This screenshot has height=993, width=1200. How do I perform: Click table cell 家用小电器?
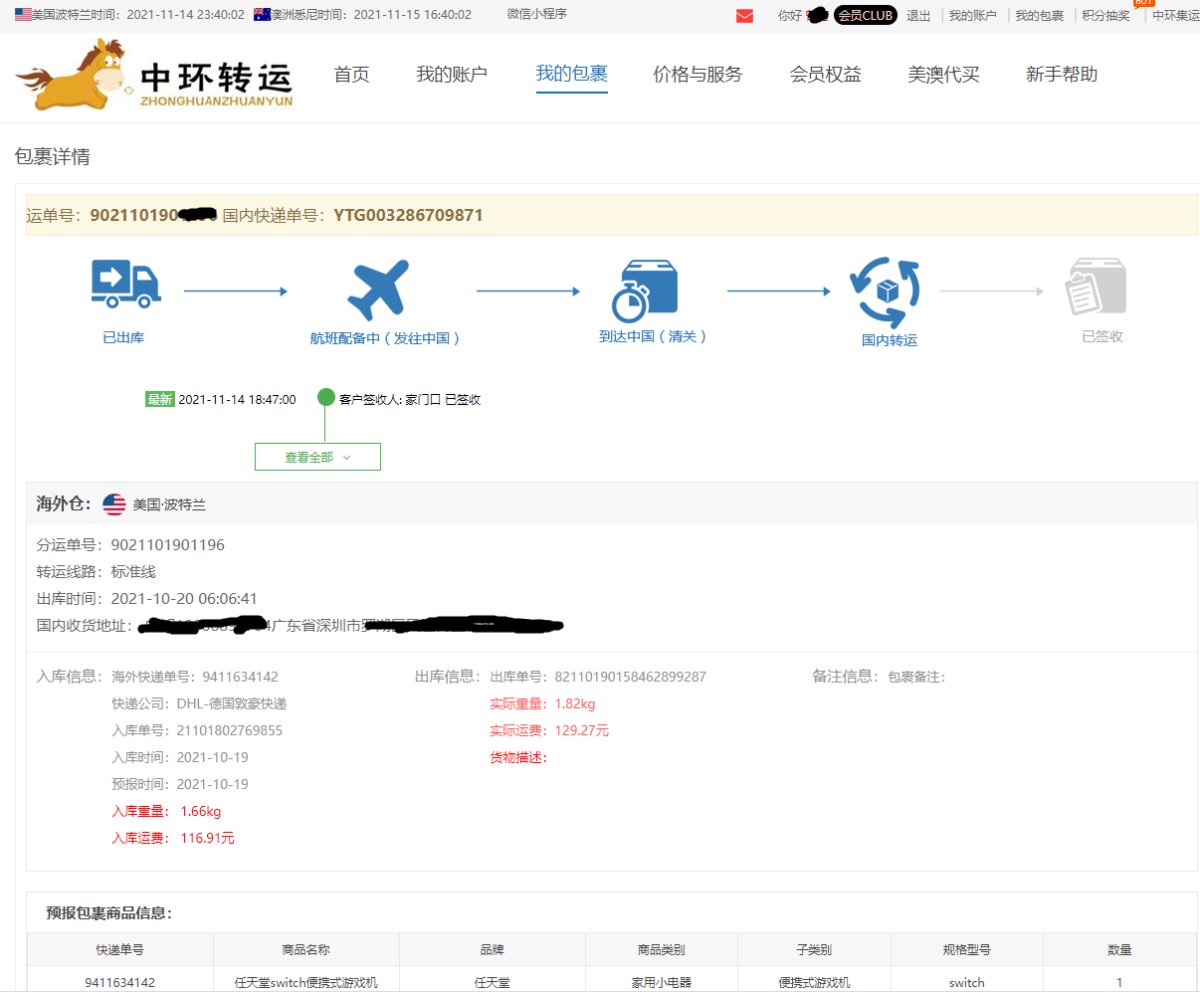(x=661, y=982)
